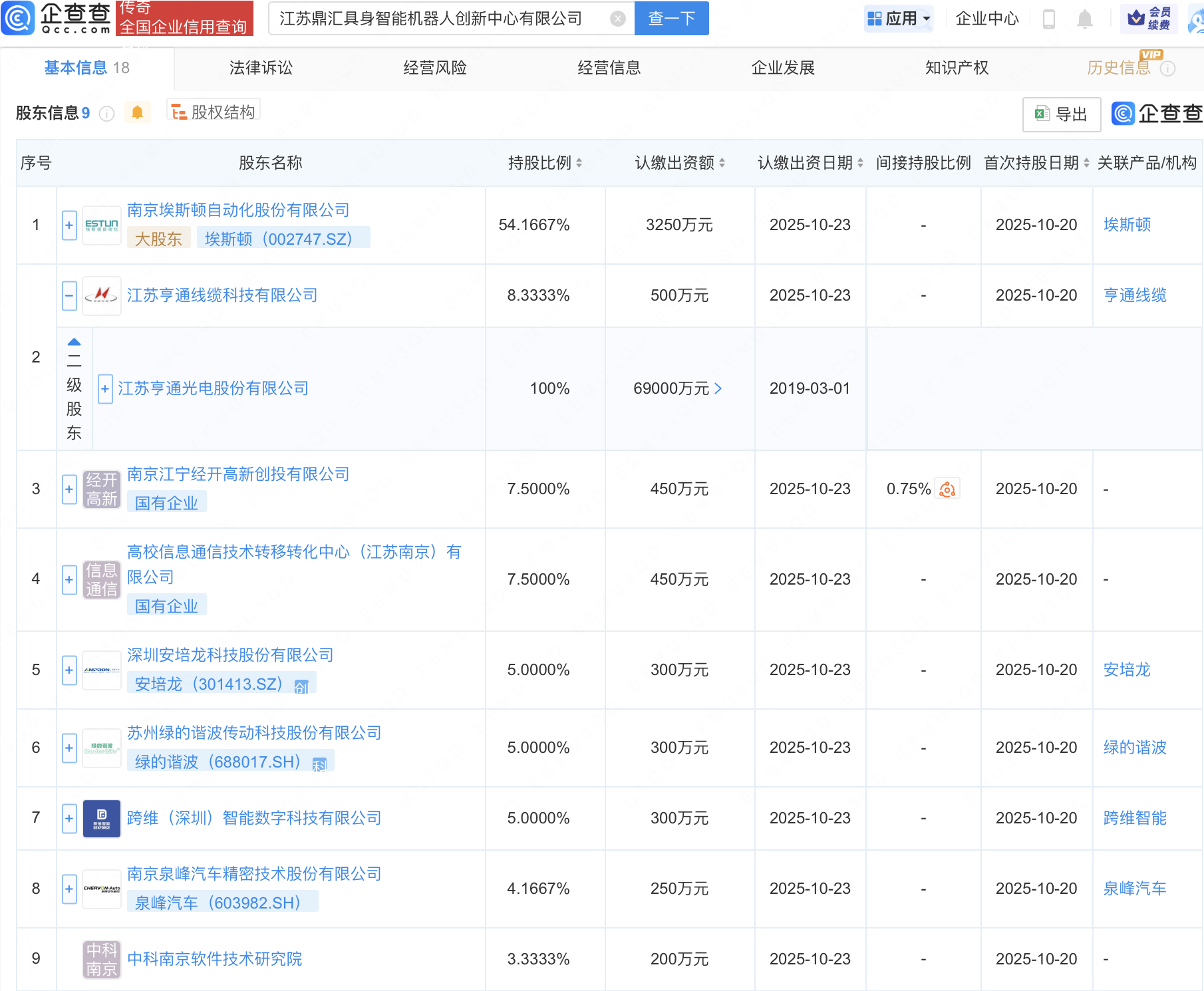Switch to 法律诉讼 tab
This screenshot has width=1204, height=991.
pos(261,68)
